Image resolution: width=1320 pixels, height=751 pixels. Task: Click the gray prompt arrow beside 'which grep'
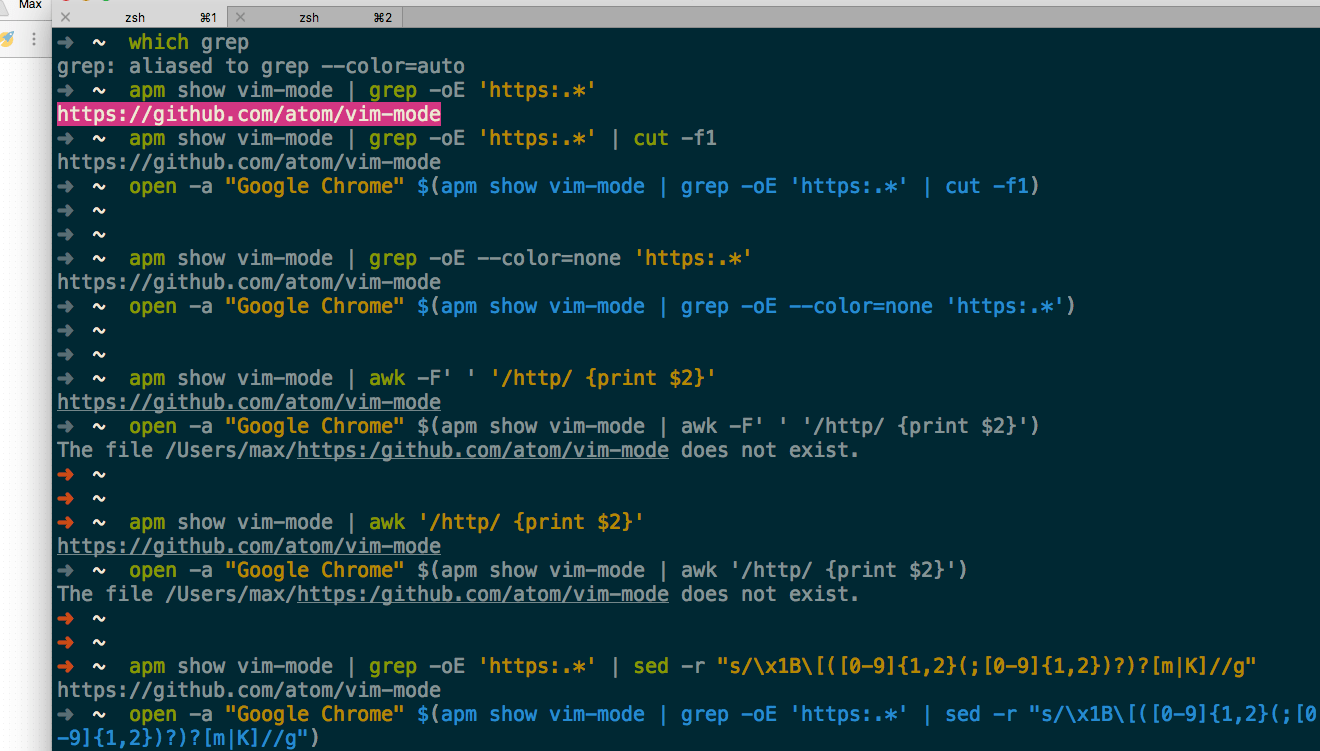tap(66, 42)
